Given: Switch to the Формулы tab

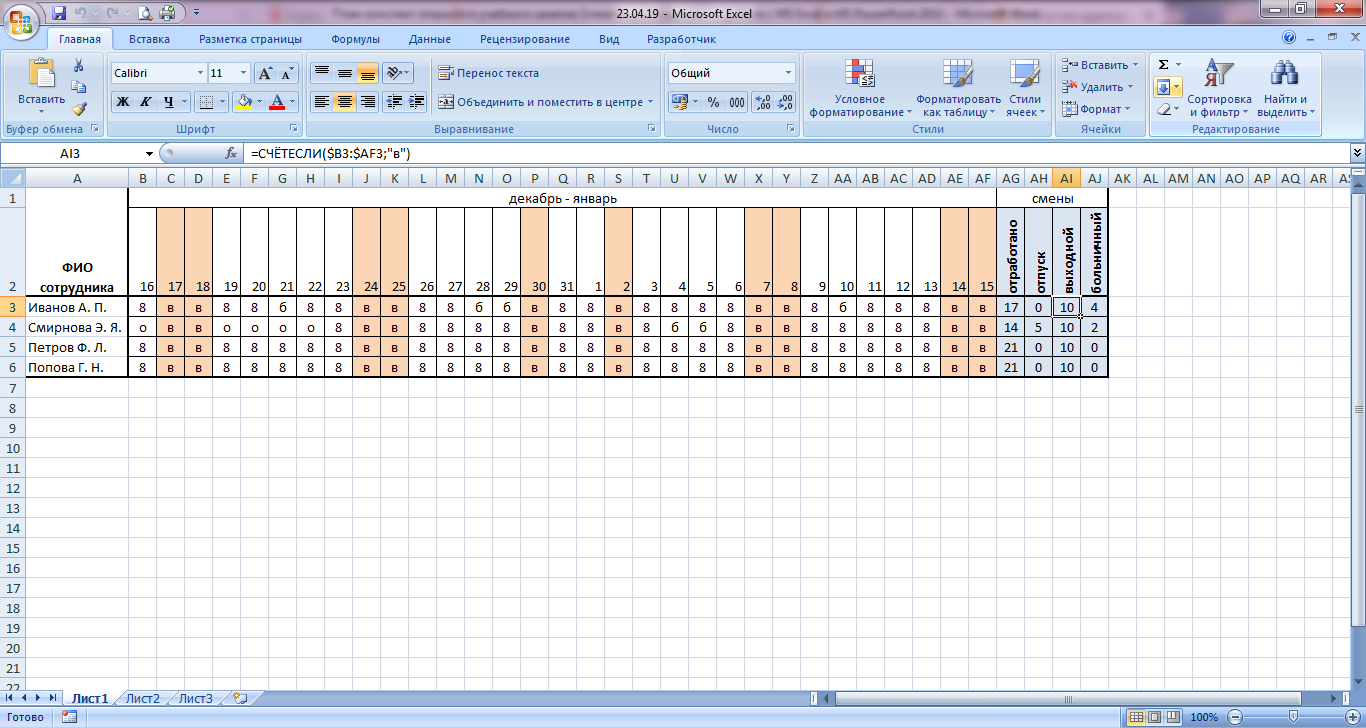Looking at the screenshot, I should point(355,39).
